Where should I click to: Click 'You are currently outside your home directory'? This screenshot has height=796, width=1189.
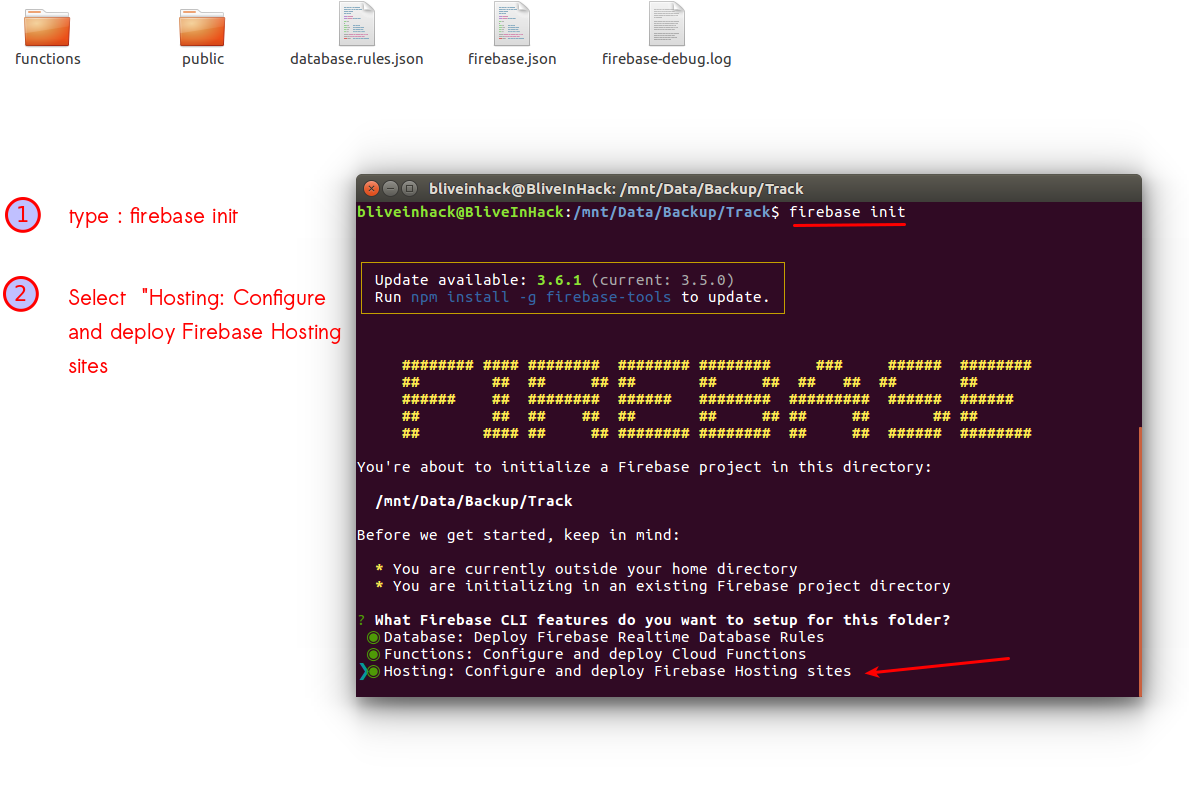594,569
